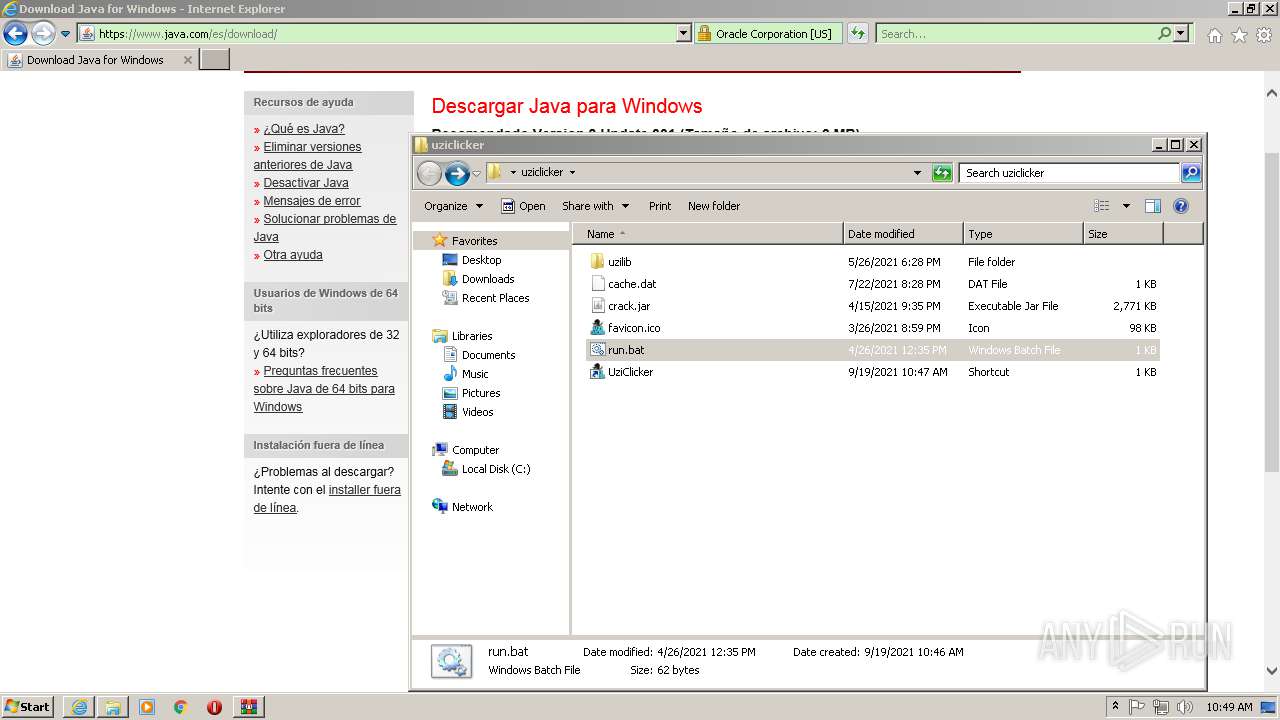Click the Change your view icon in Explorer
Viewport: 1280px width, 720px height.
point(1102,206)
